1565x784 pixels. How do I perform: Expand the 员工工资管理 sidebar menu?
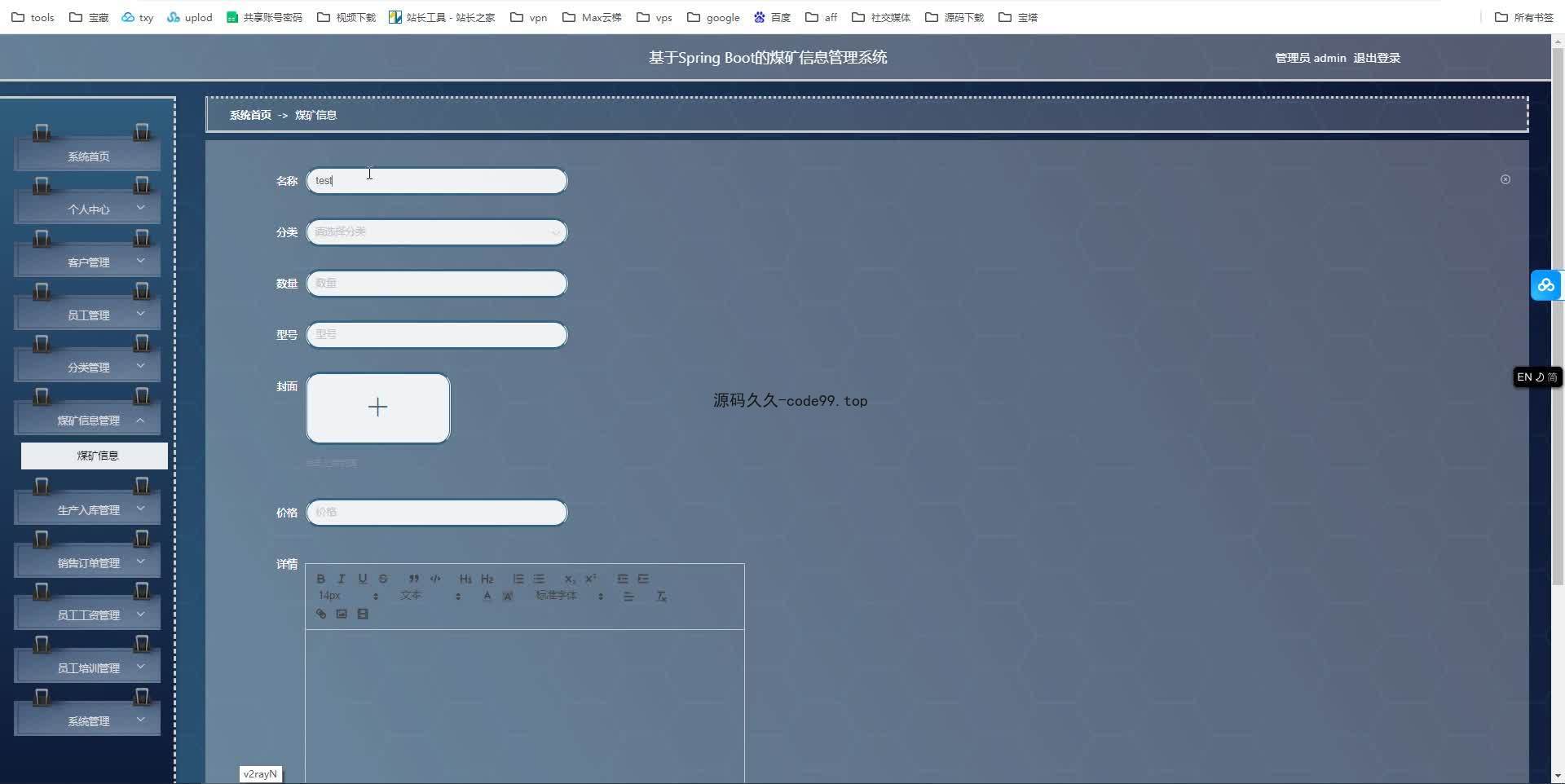point(87,615)
